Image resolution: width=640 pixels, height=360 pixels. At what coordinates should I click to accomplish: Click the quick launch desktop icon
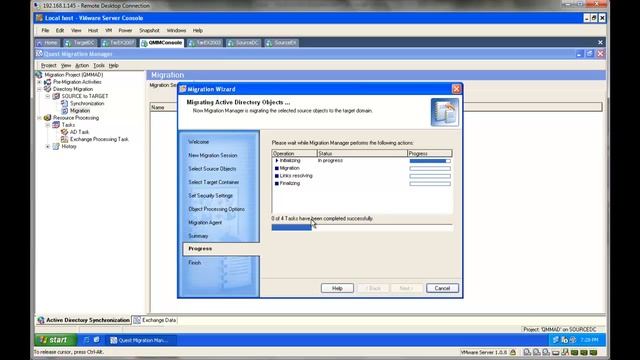coord(97,340)
